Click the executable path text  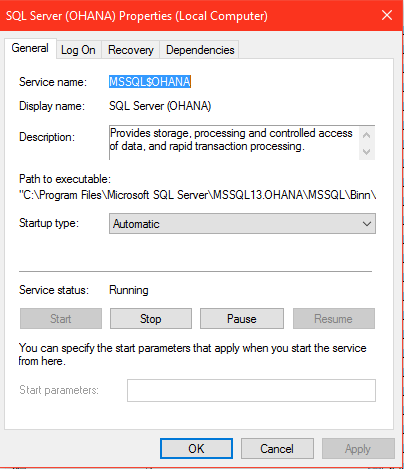click(x=198, y=195)
